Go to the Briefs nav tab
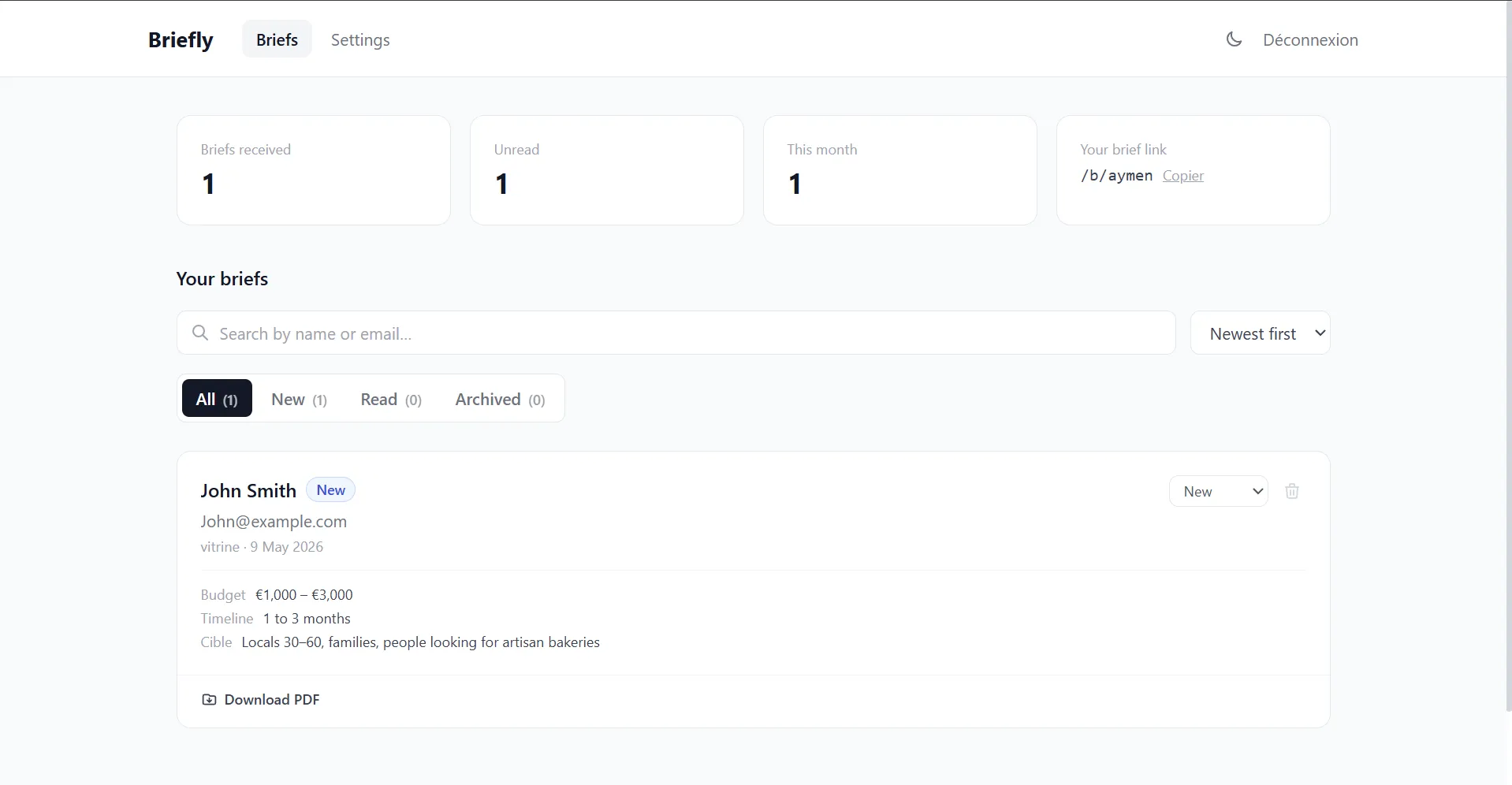This screenshot has width=1512, height=785. pos(277,39)
